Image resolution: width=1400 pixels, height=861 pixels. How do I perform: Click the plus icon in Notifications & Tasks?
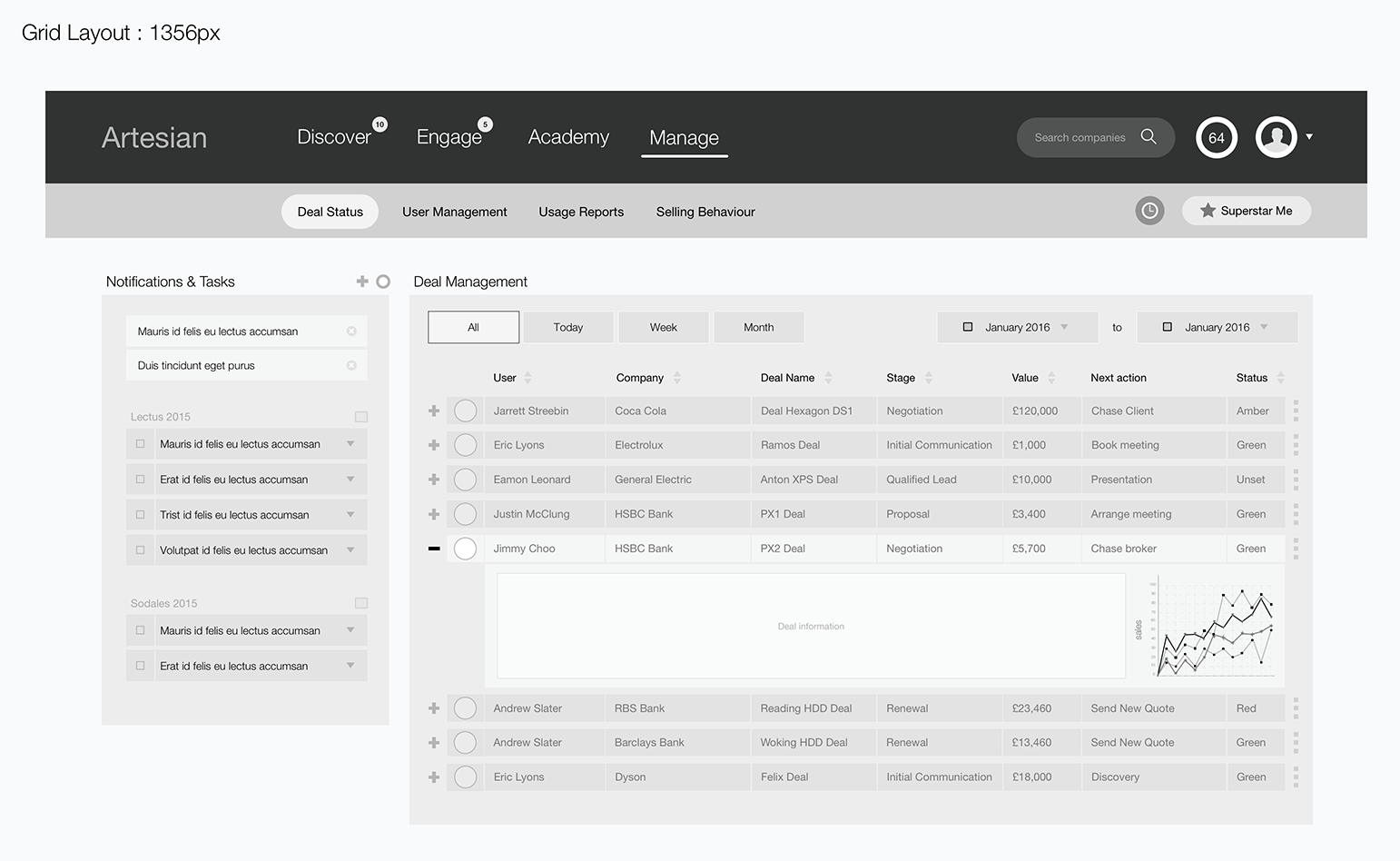[x=362, y=282]
